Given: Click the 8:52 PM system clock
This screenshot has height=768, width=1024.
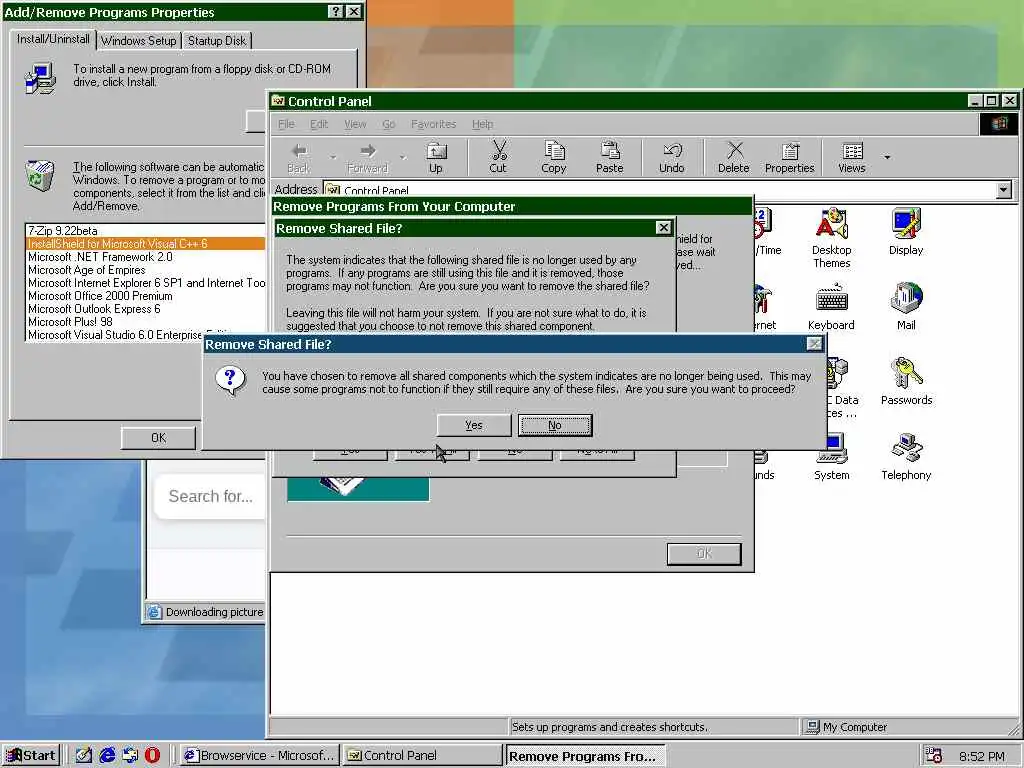Looking at the screenshot, I should click(x=982, y=756).
